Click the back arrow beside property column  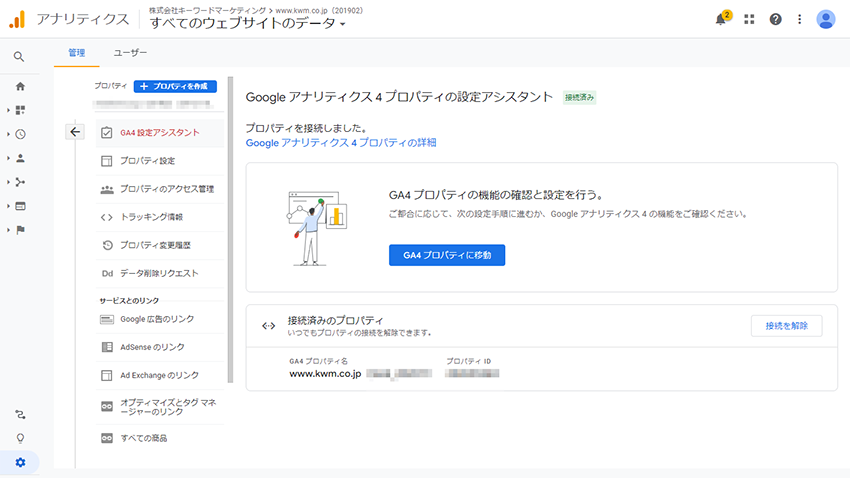75,132
